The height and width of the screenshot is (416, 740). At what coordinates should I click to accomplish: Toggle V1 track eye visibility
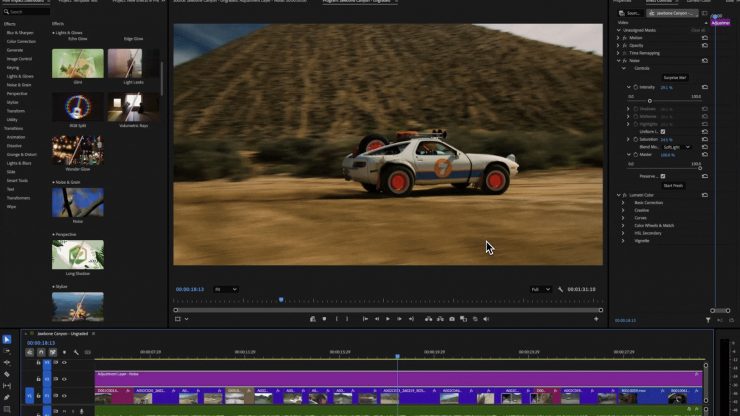(64, 396)
